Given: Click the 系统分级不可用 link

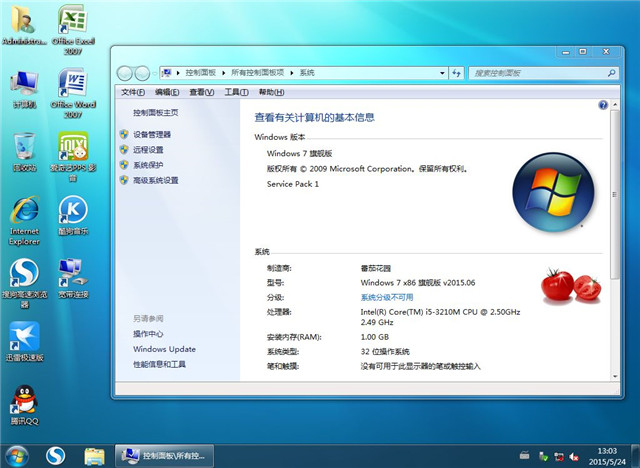Looking at the screenshot, I should point(387,297).
